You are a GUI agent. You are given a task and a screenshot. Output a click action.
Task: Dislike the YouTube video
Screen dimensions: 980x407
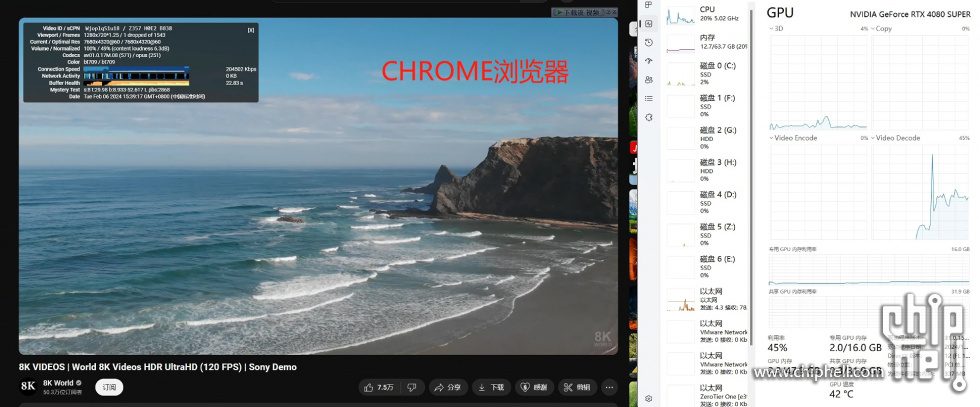(x=412, y=388)
